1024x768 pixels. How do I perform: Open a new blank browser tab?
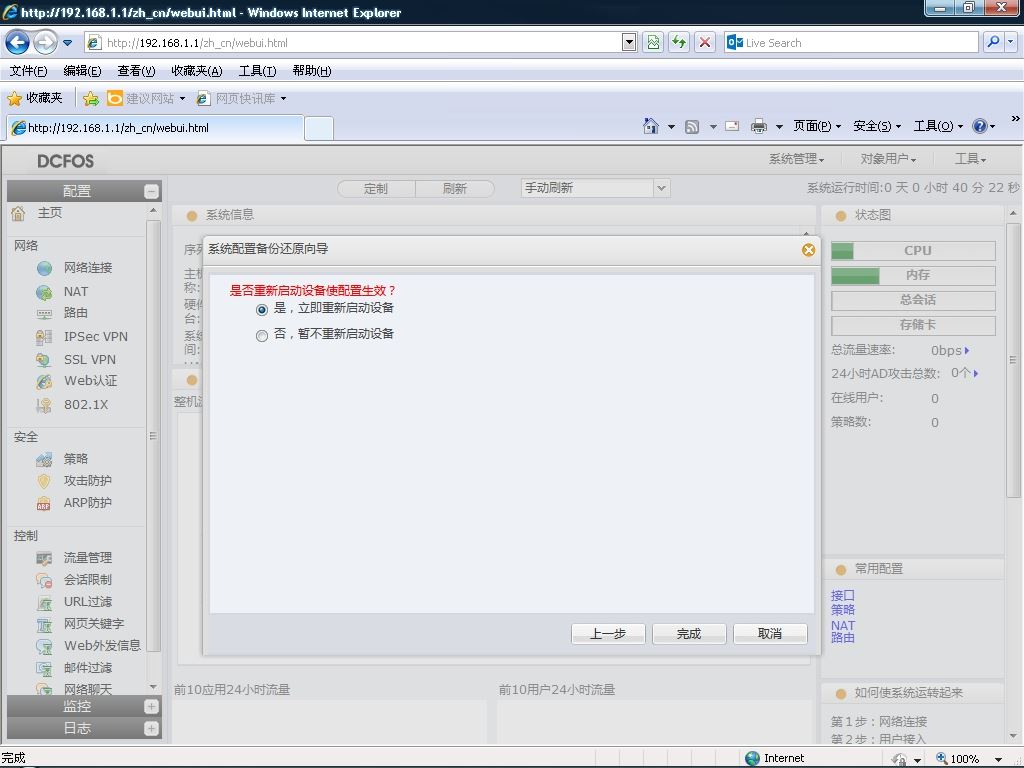click(x=319, y=128)
